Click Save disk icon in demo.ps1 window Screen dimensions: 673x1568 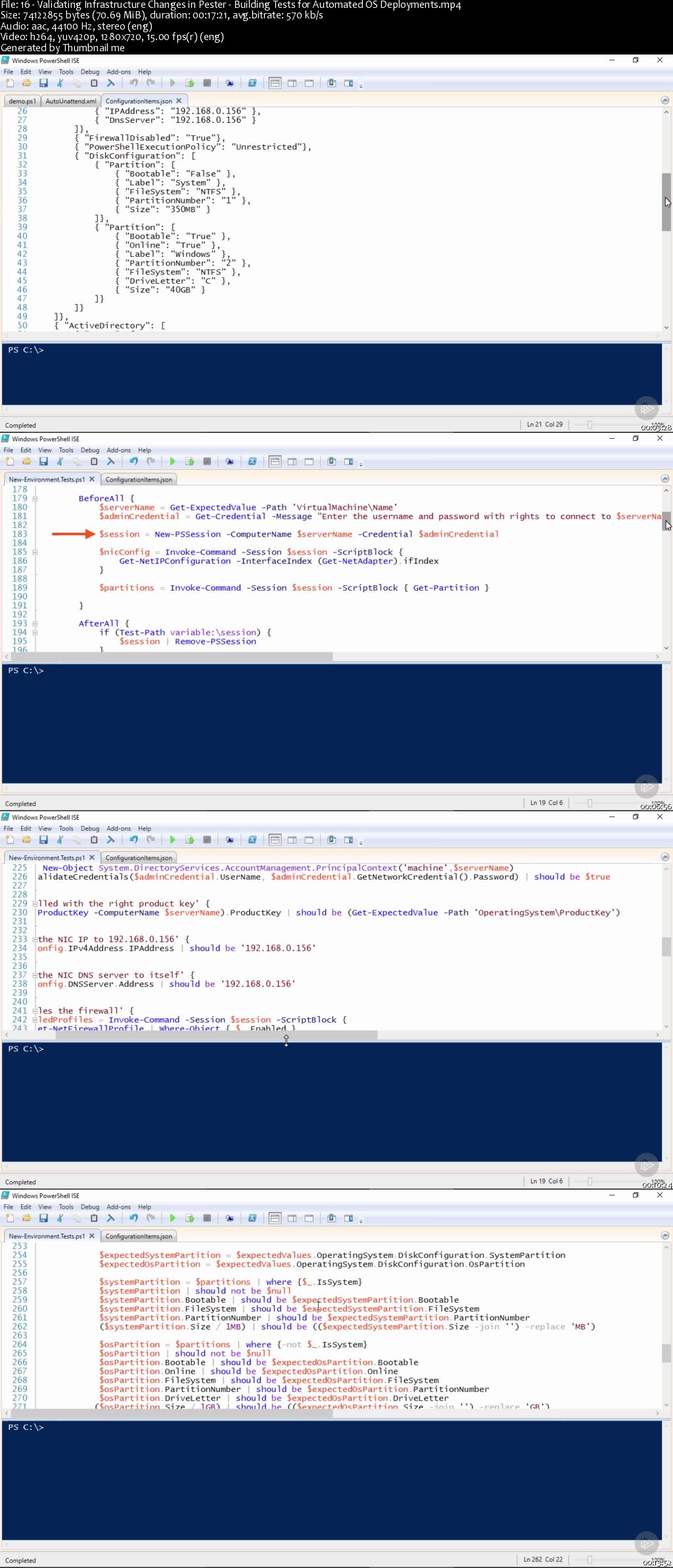point(43,83)
